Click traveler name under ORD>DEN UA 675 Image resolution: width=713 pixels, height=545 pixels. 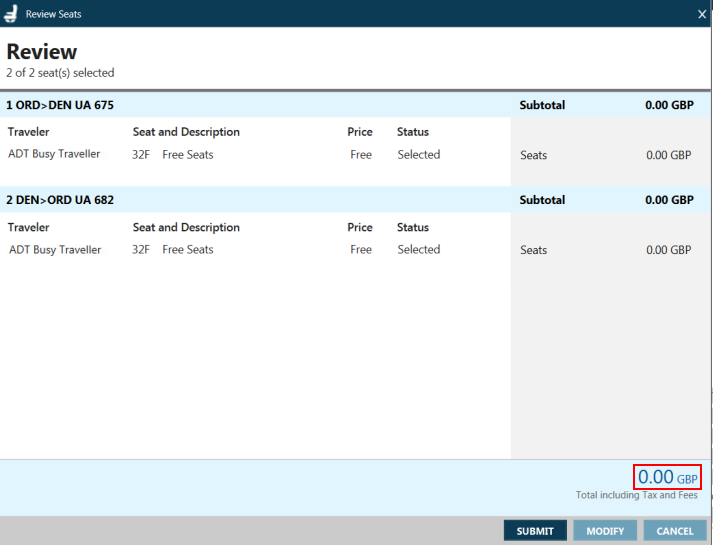55,155
